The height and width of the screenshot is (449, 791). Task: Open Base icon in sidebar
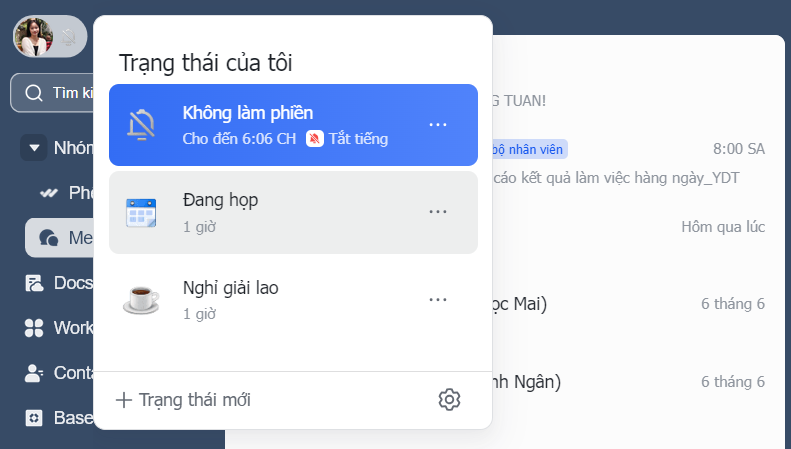tap(34, 418)
